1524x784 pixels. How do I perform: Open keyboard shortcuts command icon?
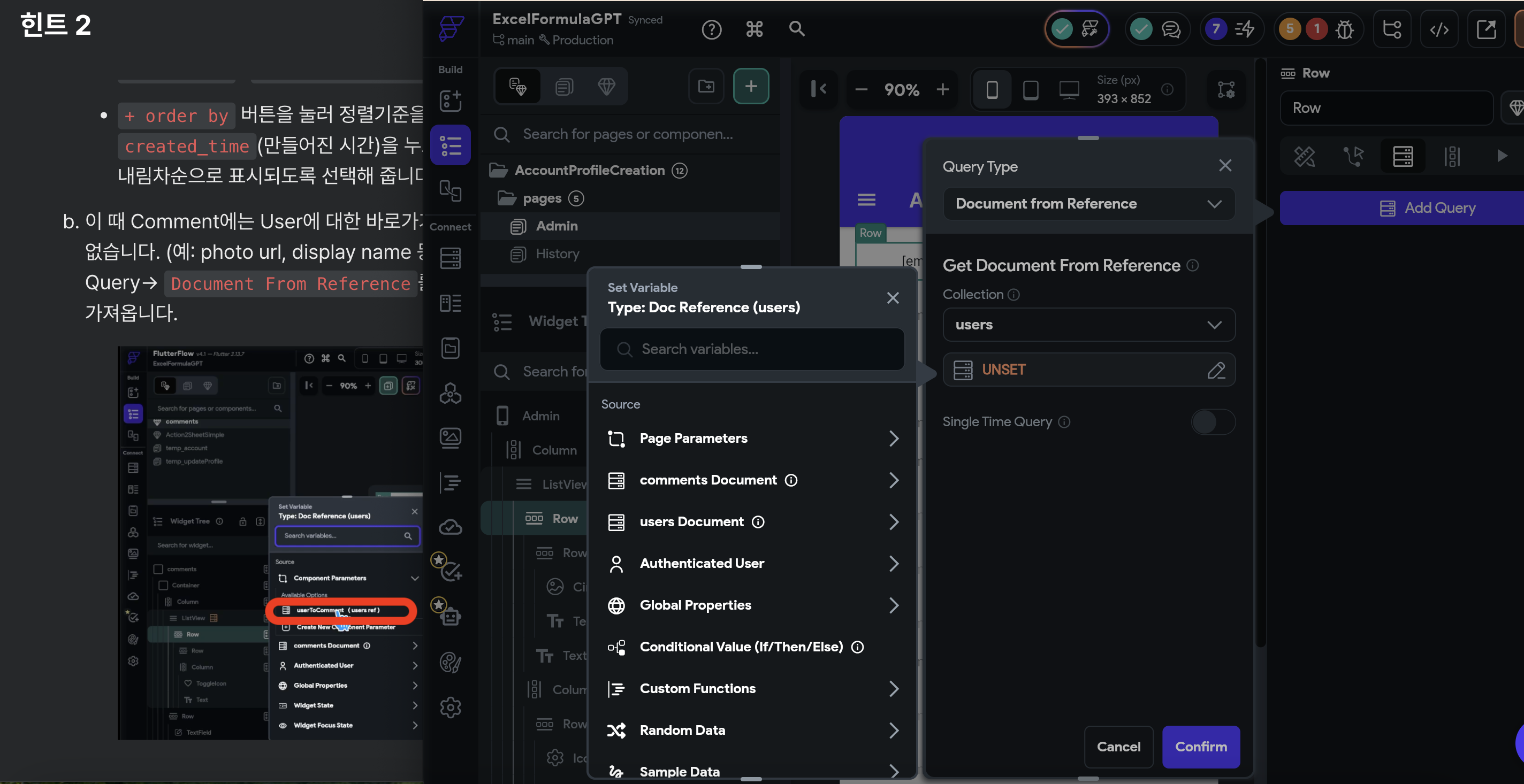click(755, 29)
